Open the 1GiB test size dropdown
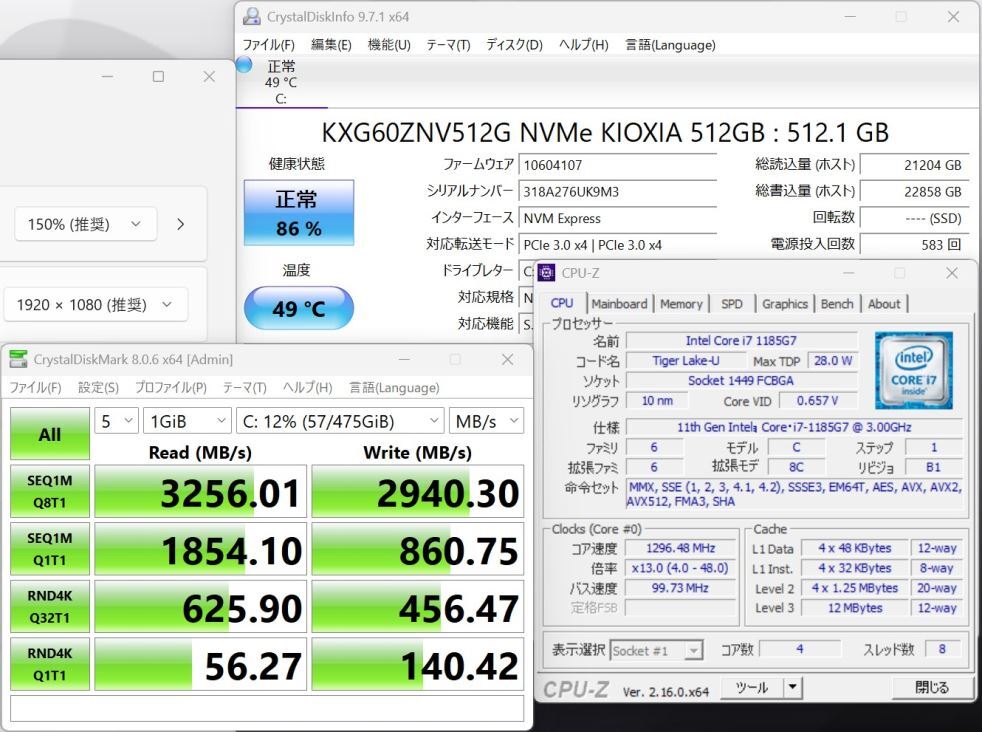 click(x=186, y=421)
